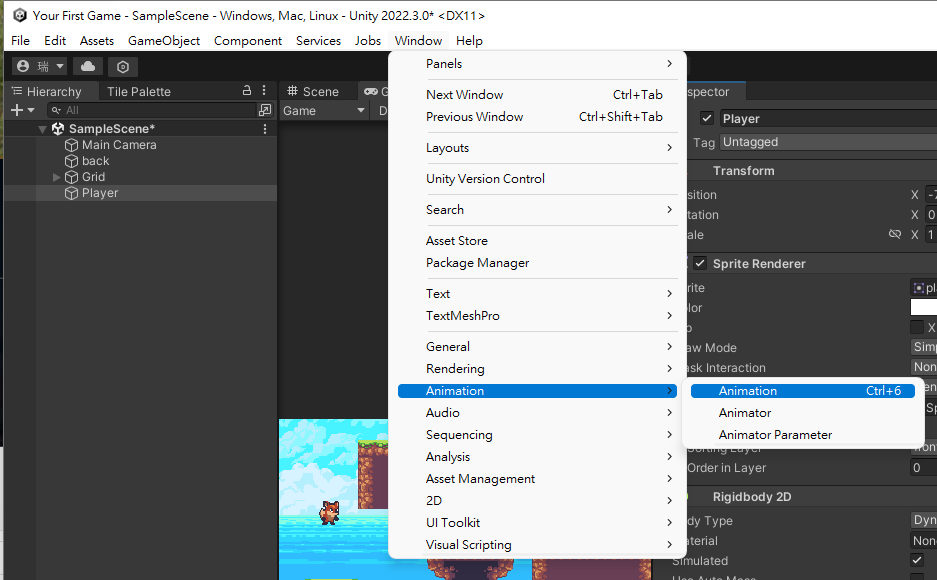The height and width of the screenshot is (580, 937).
Task: Open the UI Toolkit submenu
Action: (537, 523)
